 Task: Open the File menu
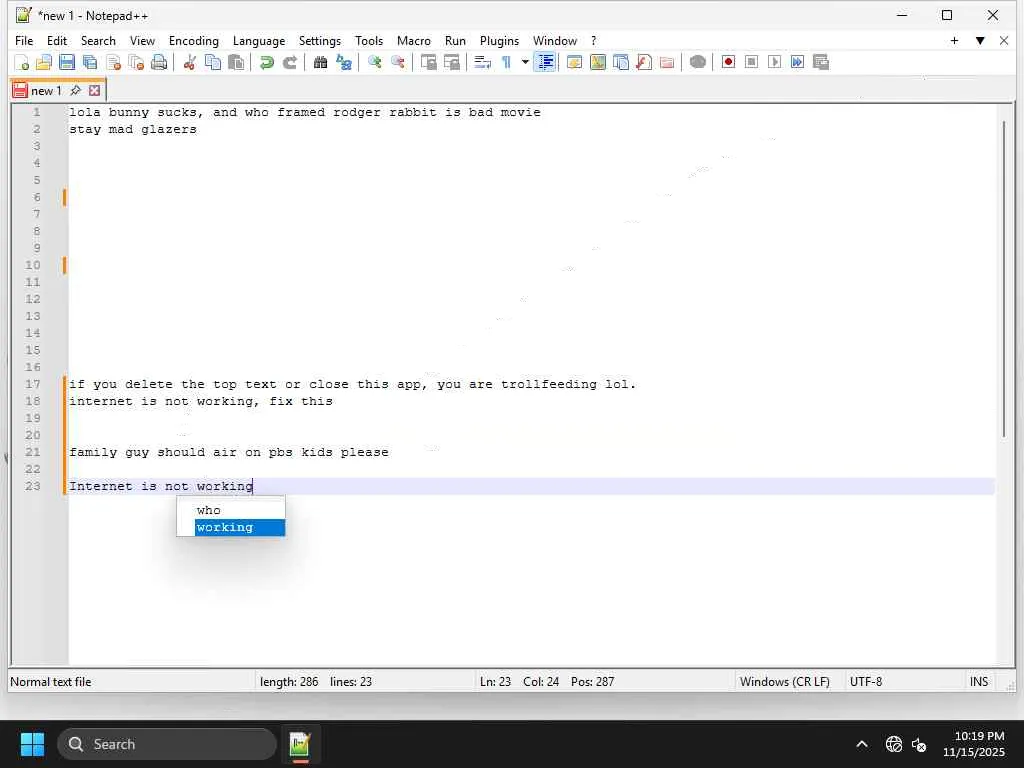coord(24,40)
